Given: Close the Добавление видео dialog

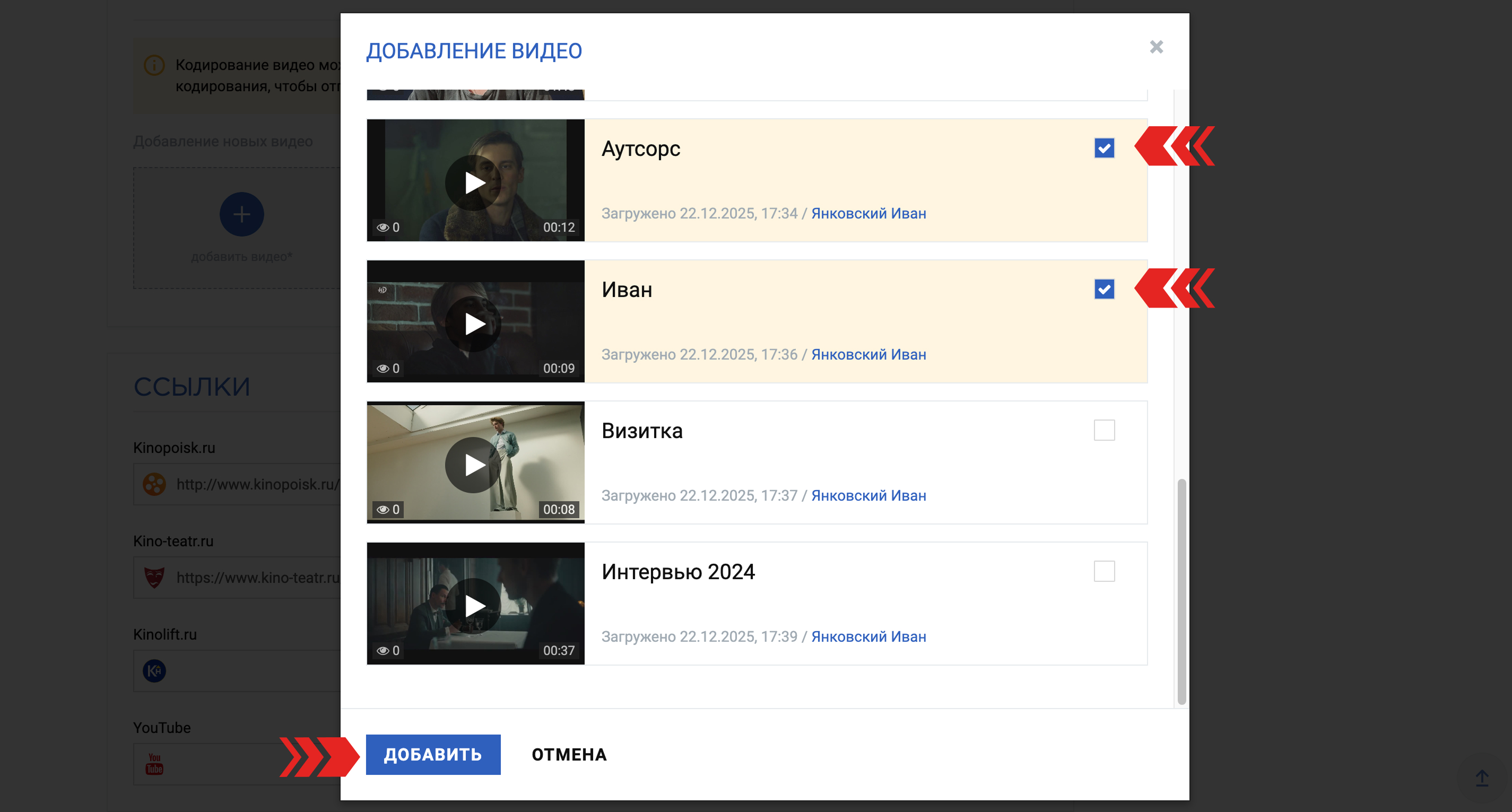Looking at the screenshot, I should click(x=1155, y=47).
